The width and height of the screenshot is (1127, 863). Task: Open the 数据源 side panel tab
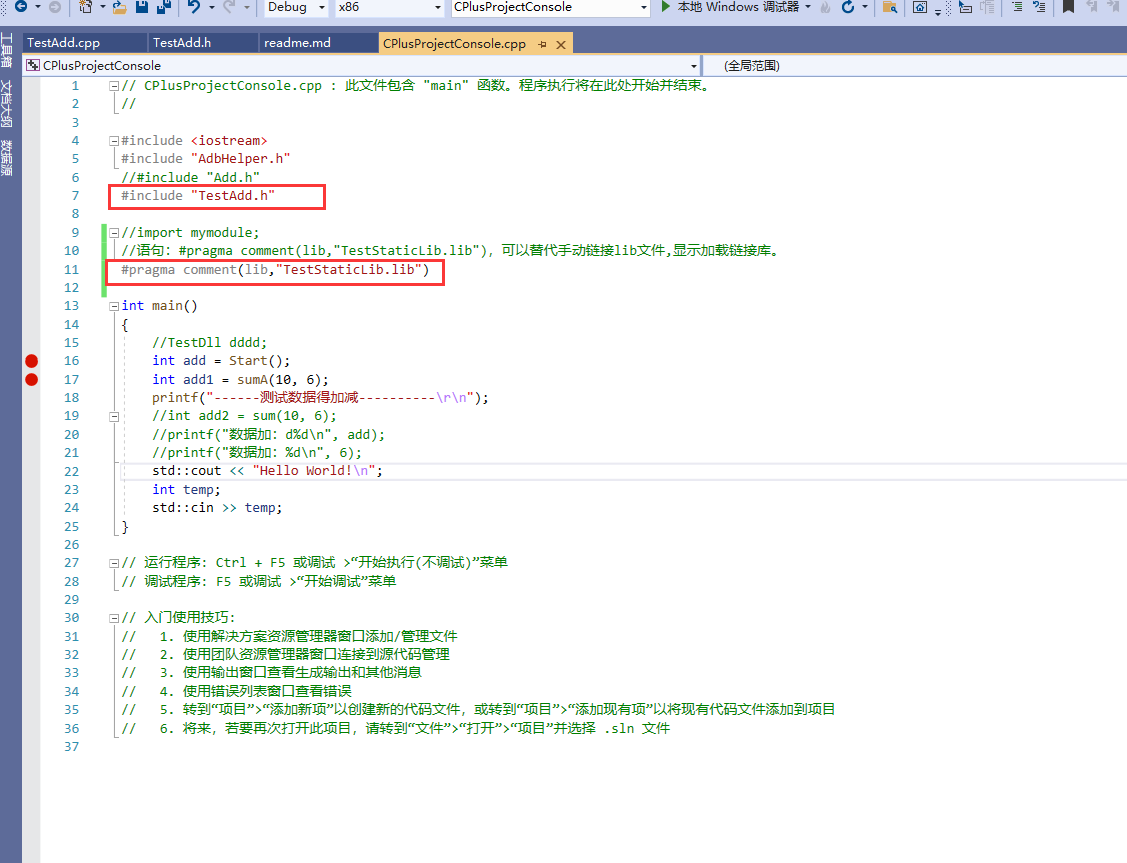tap(6, 157)
